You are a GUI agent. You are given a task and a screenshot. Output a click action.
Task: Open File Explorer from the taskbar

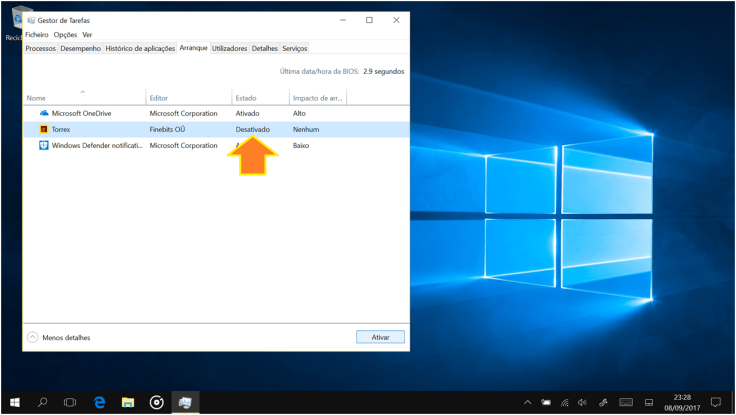pos(128,402)
